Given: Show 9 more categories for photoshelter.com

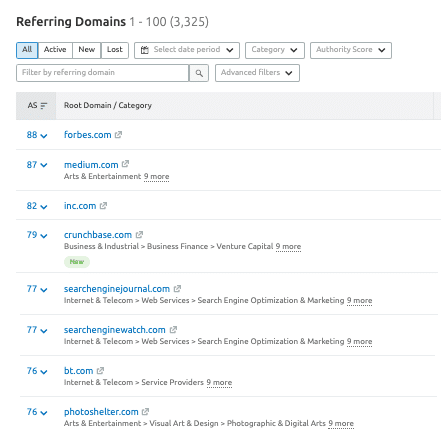Looking at the screenshot, I should click(341, 423).
